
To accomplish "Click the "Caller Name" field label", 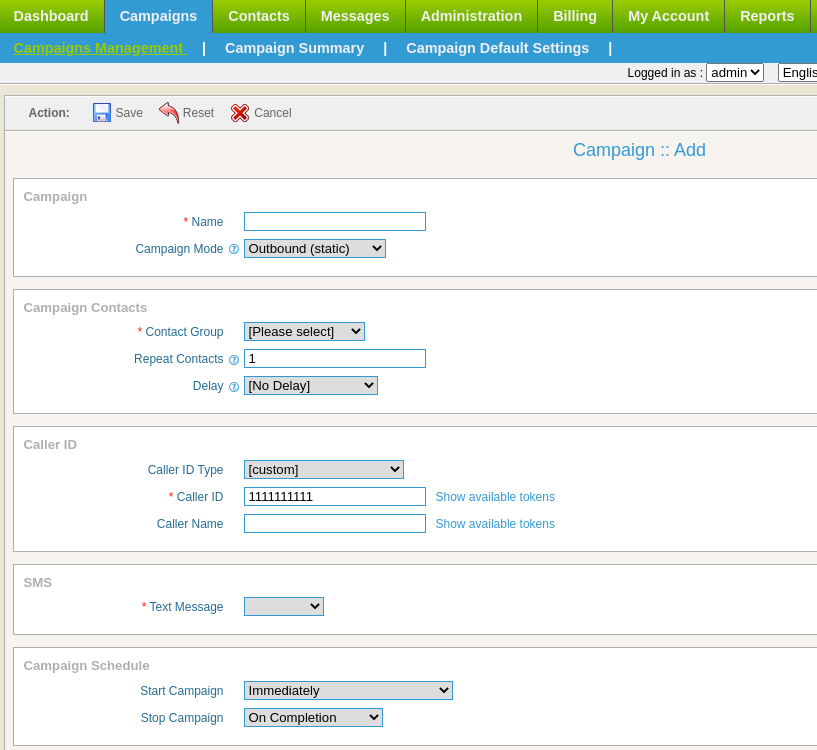I will (x=190, y=524).
